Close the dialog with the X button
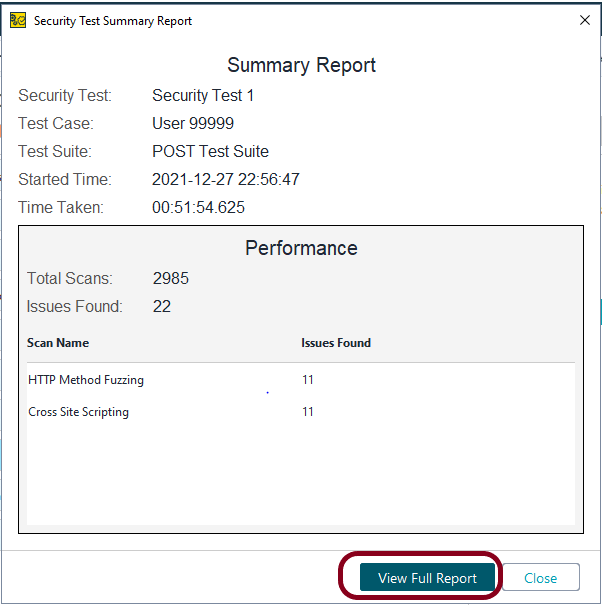602x606 pixels. click(x=584, y=20)
